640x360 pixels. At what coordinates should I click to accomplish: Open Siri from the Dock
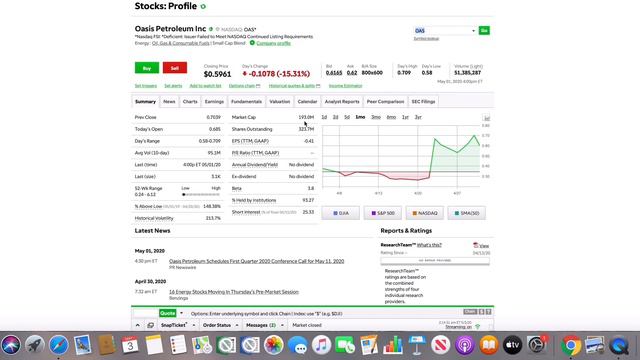(11, 345)
